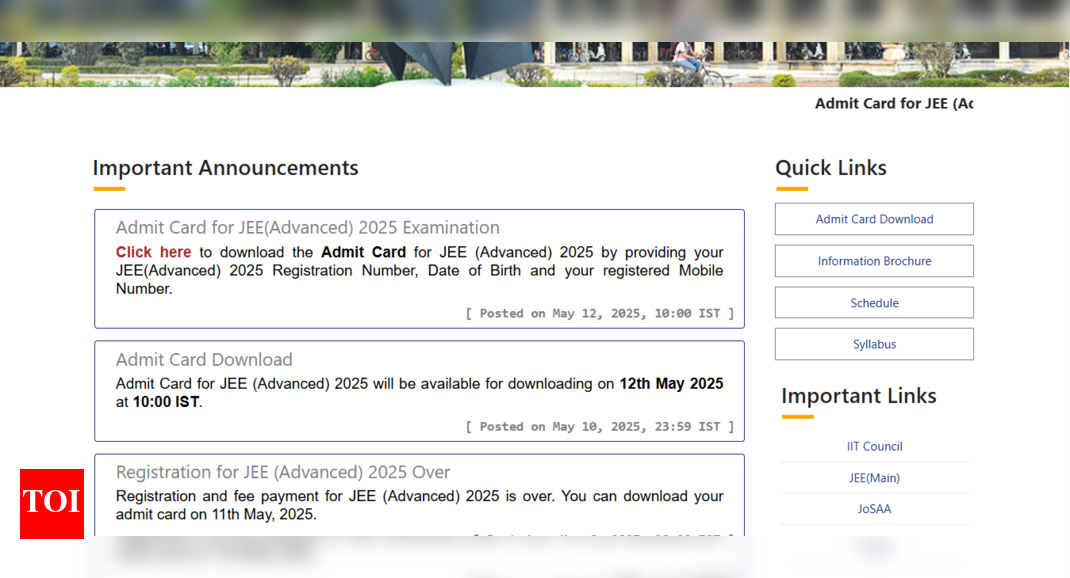The image size is (1070, 578).
Task: Open the Syllabus quick link button
Action: 874,344
